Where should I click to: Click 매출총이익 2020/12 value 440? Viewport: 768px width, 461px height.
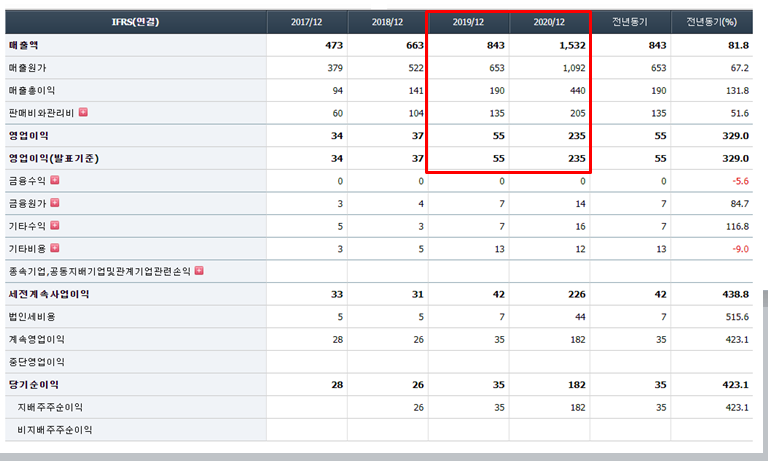pyautogui.click(x=578, y=91)
